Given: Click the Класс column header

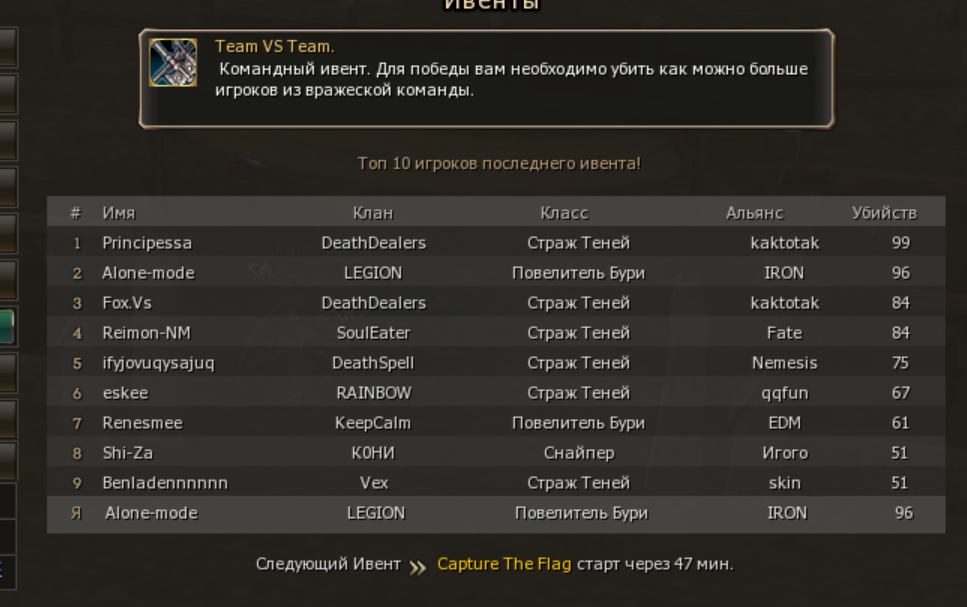Looking at the screenshot, I should click(564, 213).
